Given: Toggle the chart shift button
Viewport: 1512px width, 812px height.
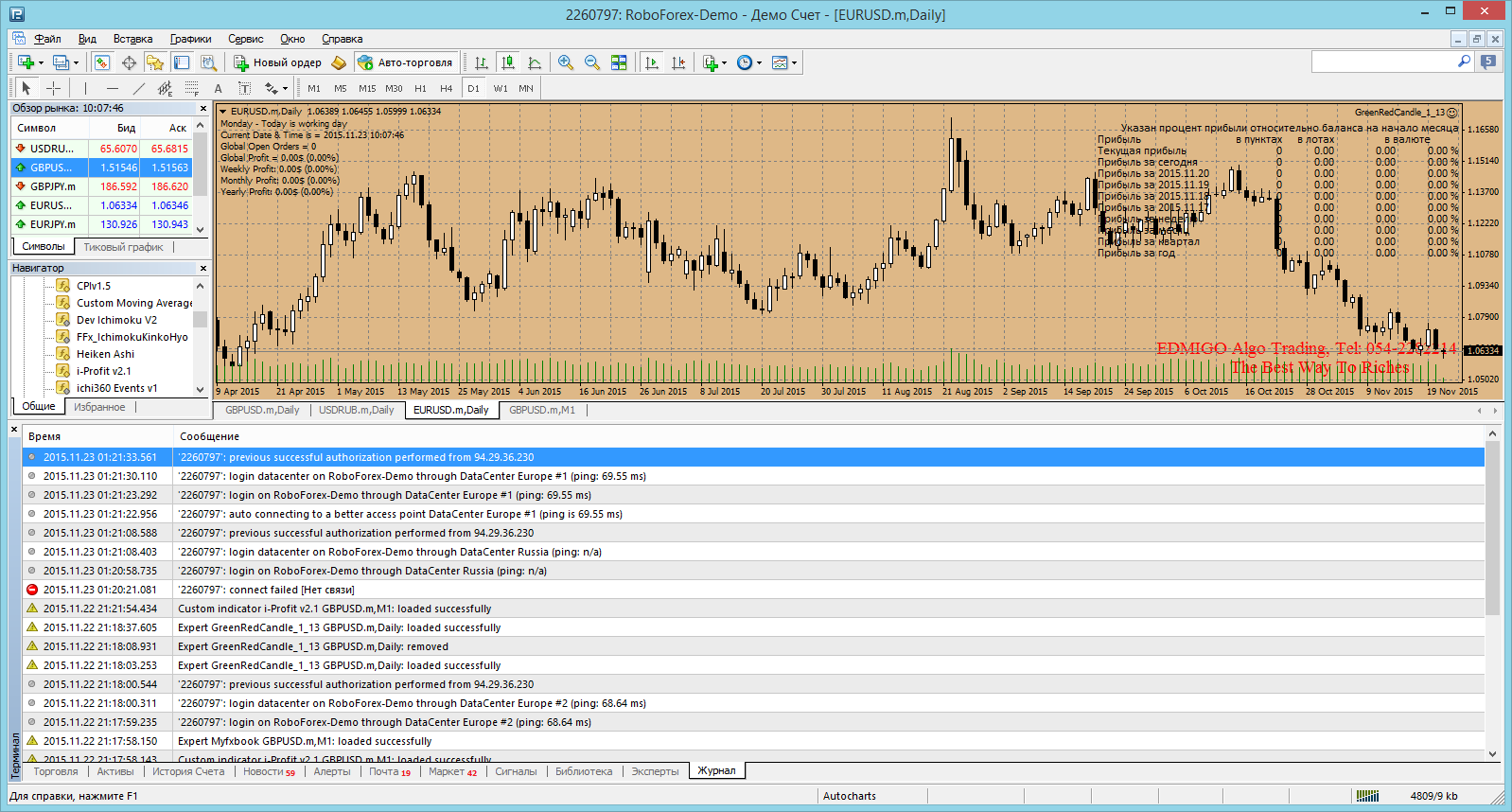Looking at the screenshot, I should [678, 62].
